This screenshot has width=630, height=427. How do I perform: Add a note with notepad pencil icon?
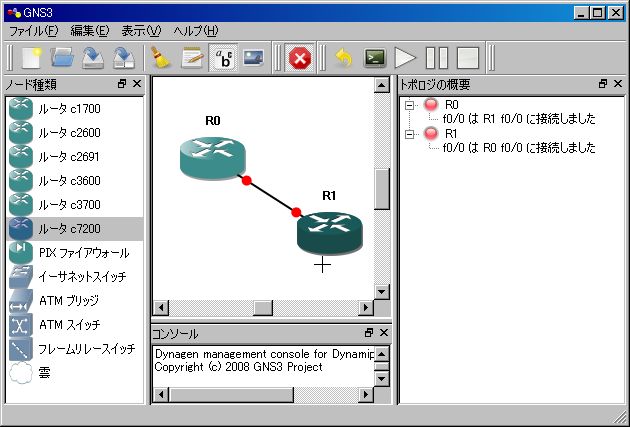coord(192,58)
